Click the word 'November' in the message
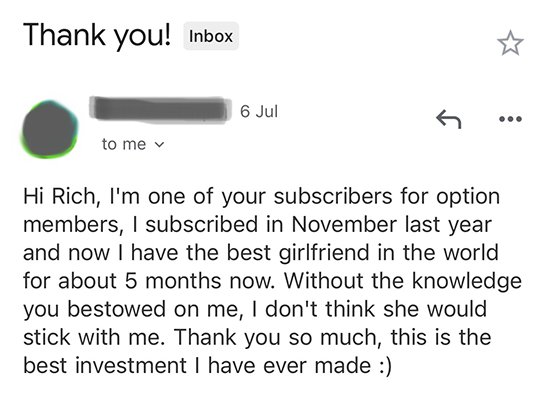The width and height of the screenshot is (550, 397). (344, 224)
